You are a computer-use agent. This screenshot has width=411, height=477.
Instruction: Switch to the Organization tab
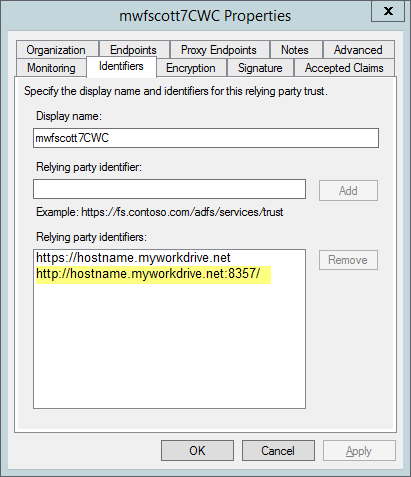coord(56,50)
